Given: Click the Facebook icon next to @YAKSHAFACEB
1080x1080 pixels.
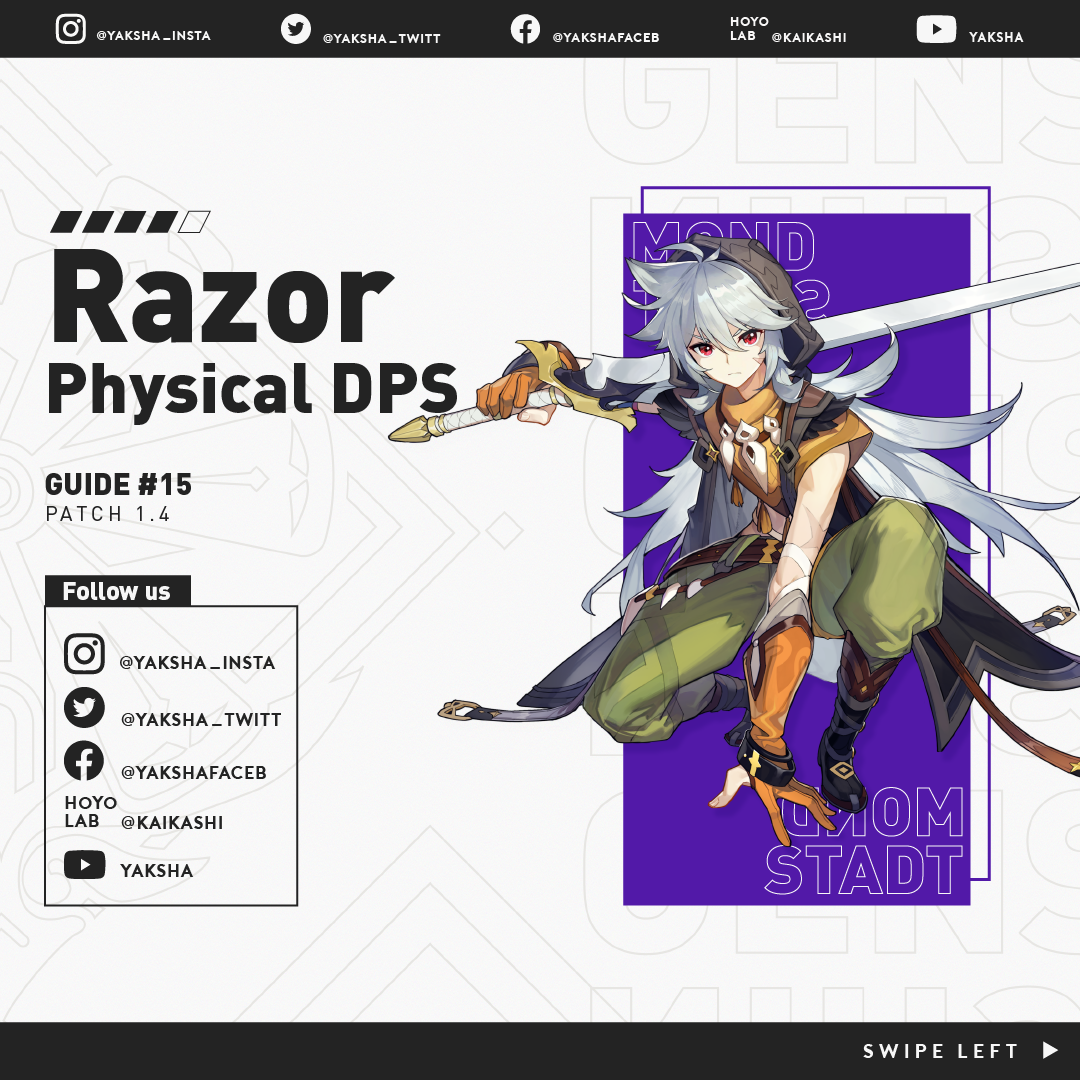Looking at the screenshot, I should pyautogui.click(x=525, y=29).
